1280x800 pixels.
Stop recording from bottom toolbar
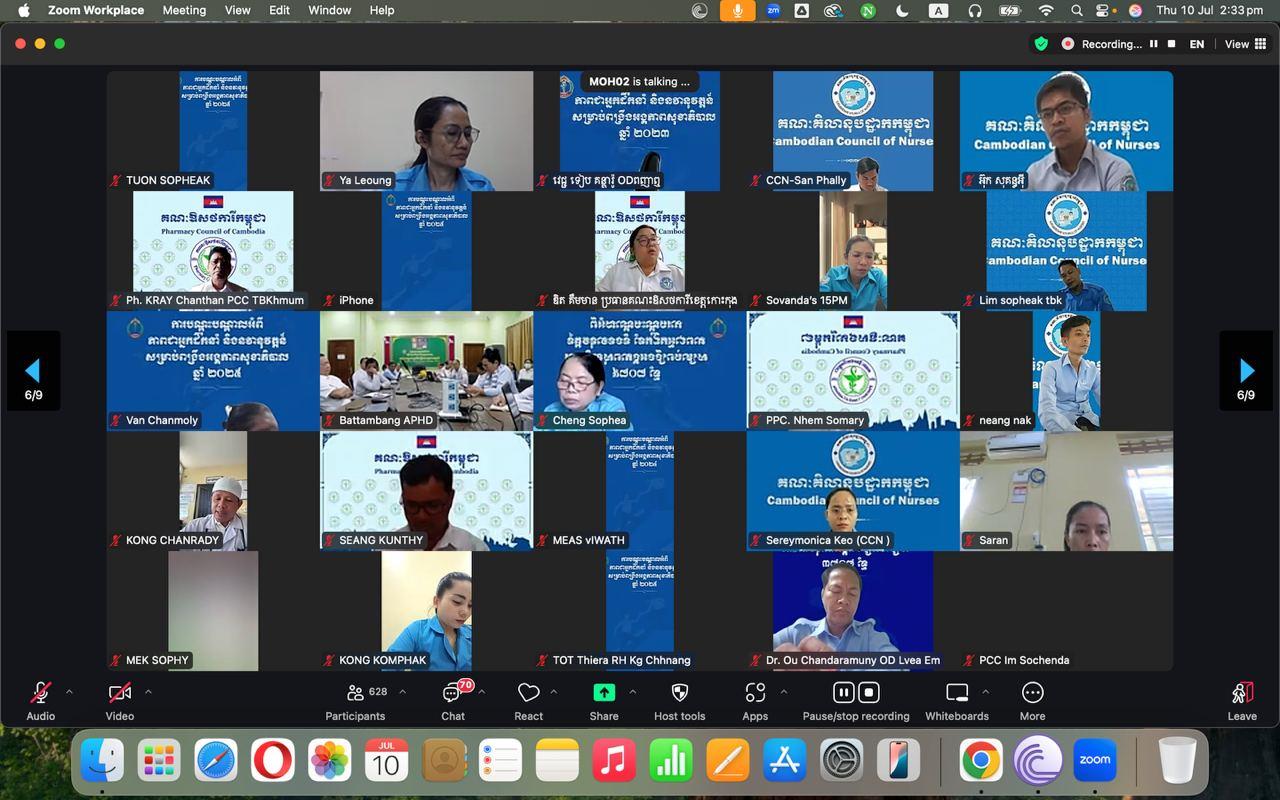[869, 692]
